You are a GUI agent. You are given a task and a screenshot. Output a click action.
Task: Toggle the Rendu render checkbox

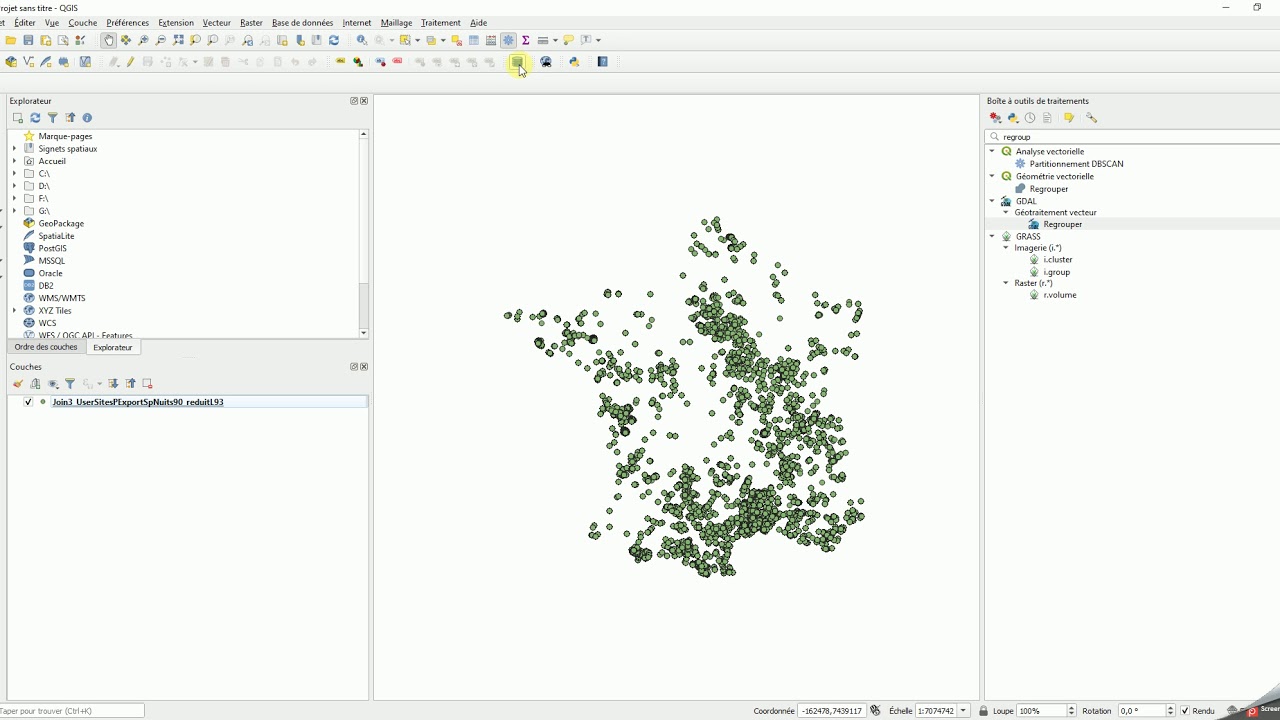(1185, 711)
